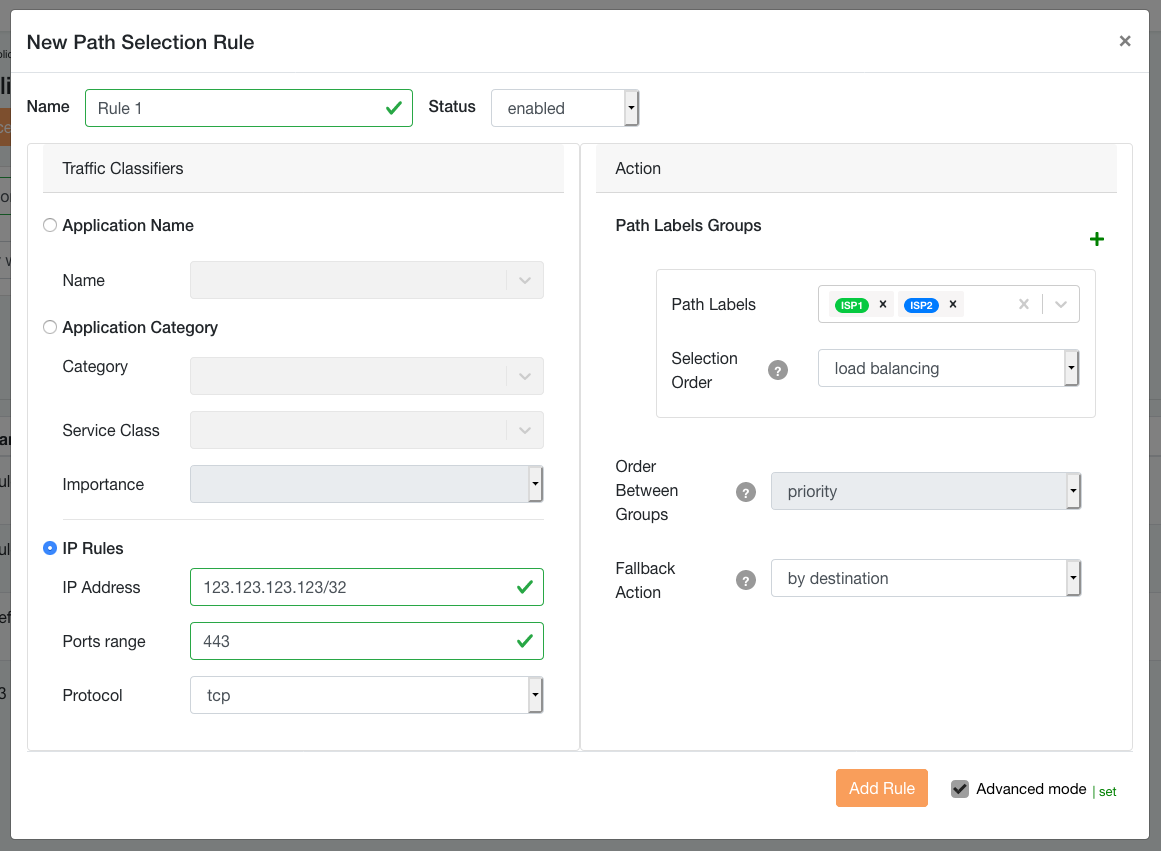Remove the ISP1 path label tag

click(882, 305)
